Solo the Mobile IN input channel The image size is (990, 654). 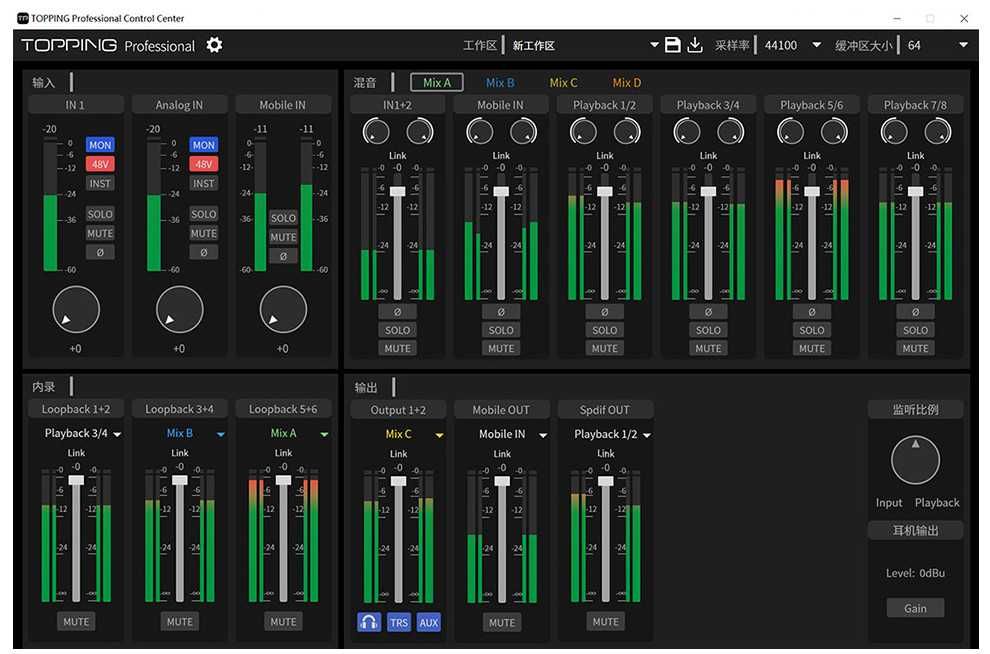point(283,218)
